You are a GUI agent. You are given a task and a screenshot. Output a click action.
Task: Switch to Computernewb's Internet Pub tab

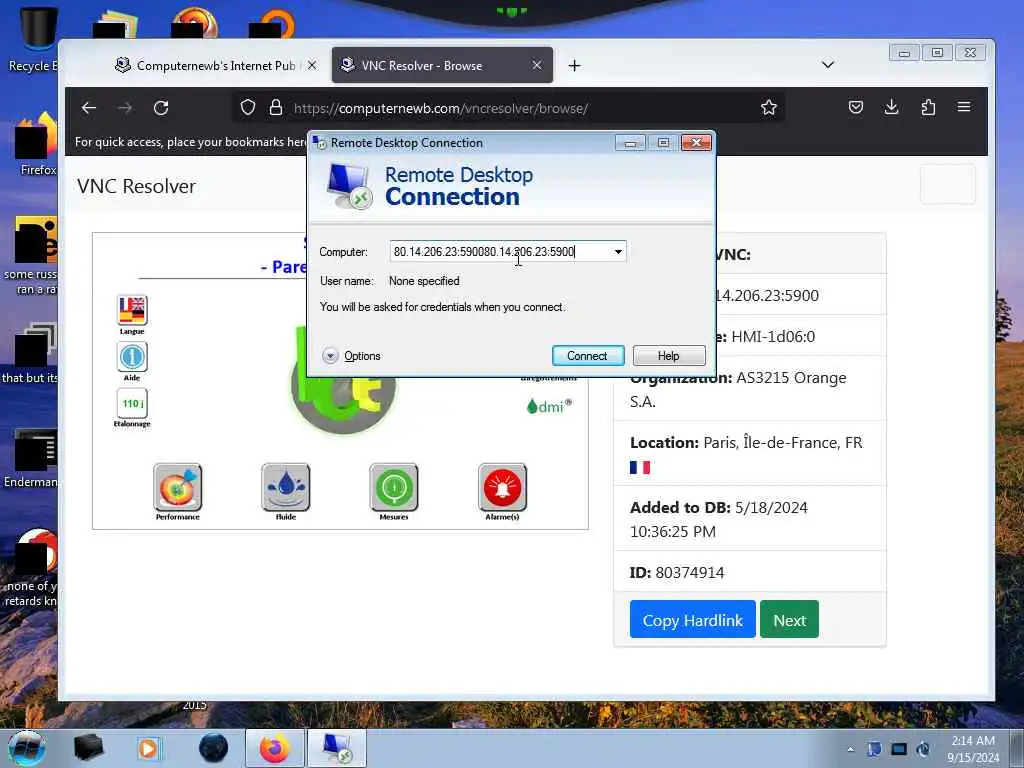point(208,65)
